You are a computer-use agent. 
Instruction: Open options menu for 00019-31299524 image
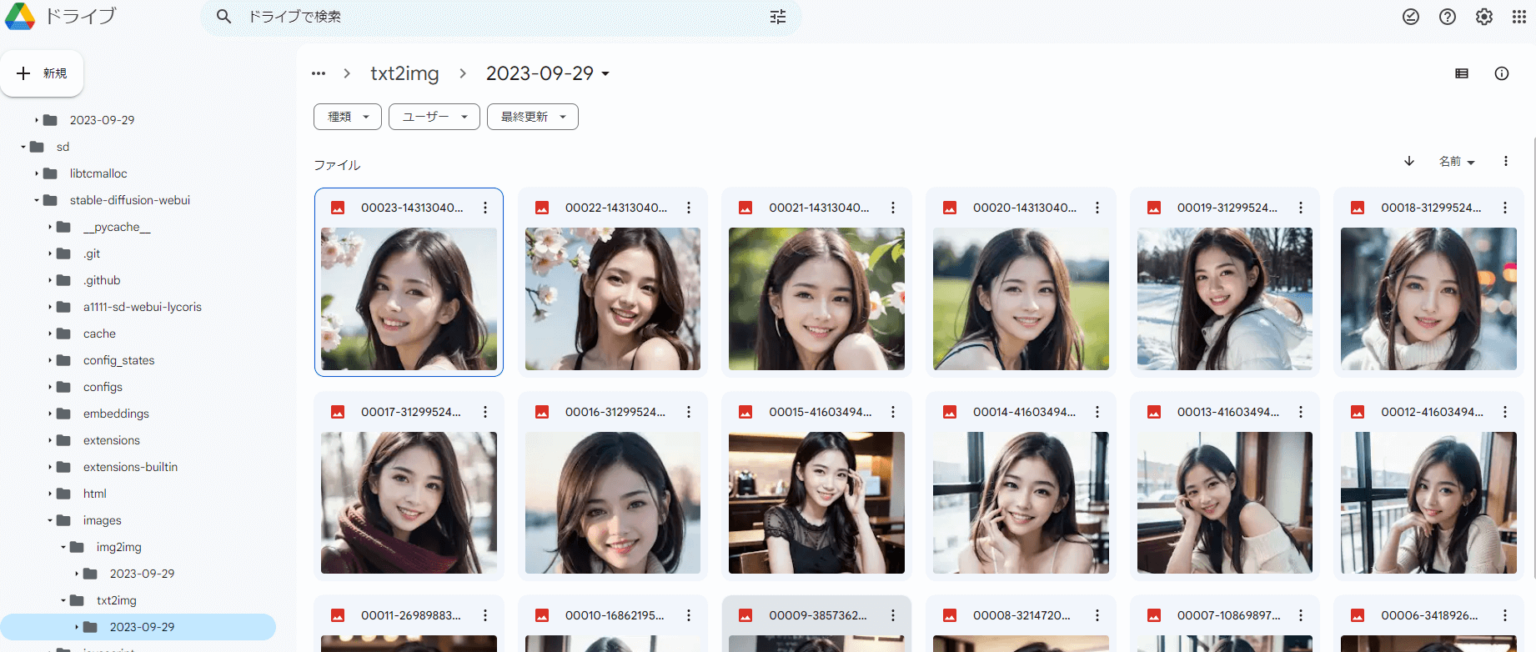click(1300, 207)
